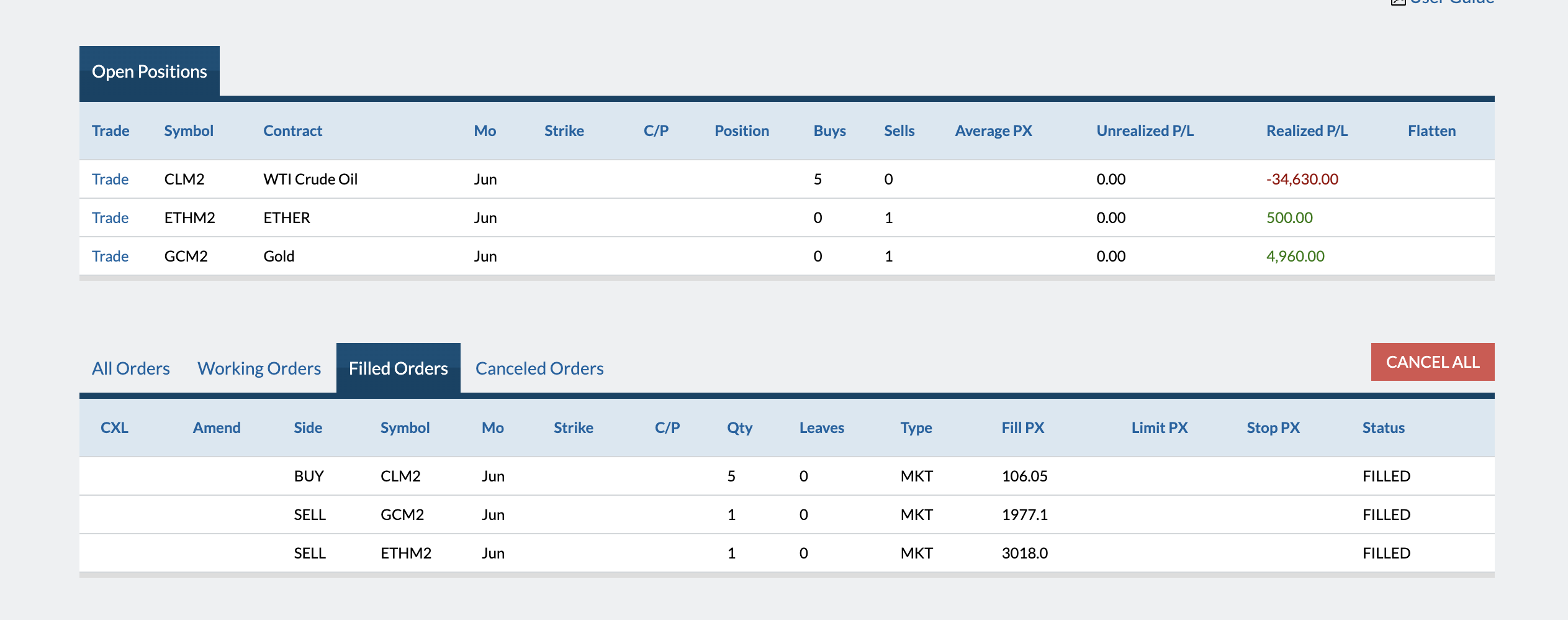Select the SELL side cell for GCM2

tap(310, 514)
